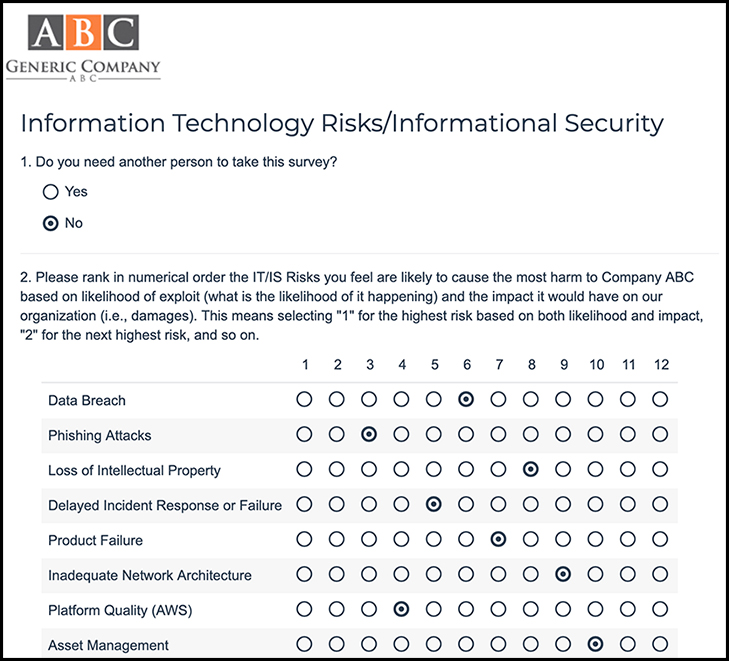Rank Product Failure as 9
The height and width of the screenshot is (661, 729).
(x=563, y=539)
